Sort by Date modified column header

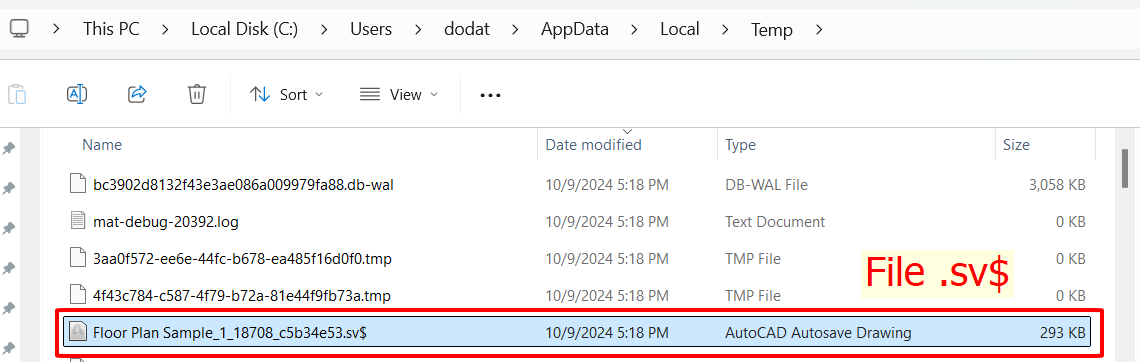click(593, 145)
